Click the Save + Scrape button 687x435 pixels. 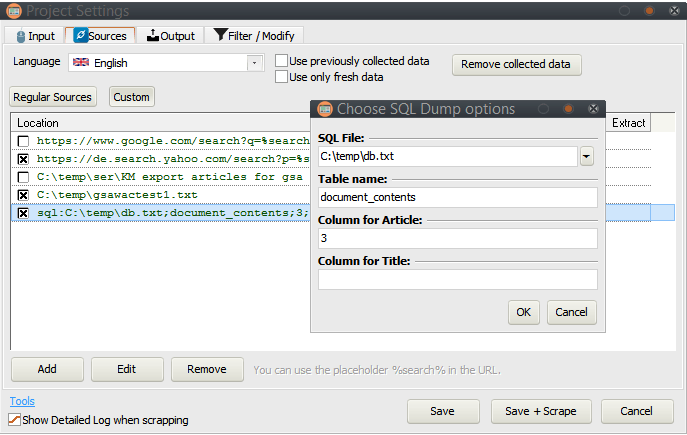click(x=541, y=411)
